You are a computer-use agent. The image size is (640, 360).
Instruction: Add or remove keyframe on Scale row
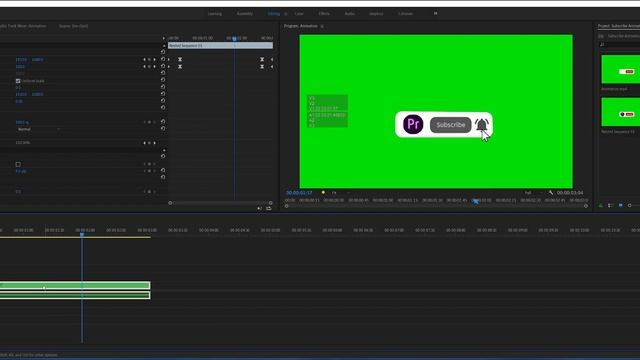point(149,67)
